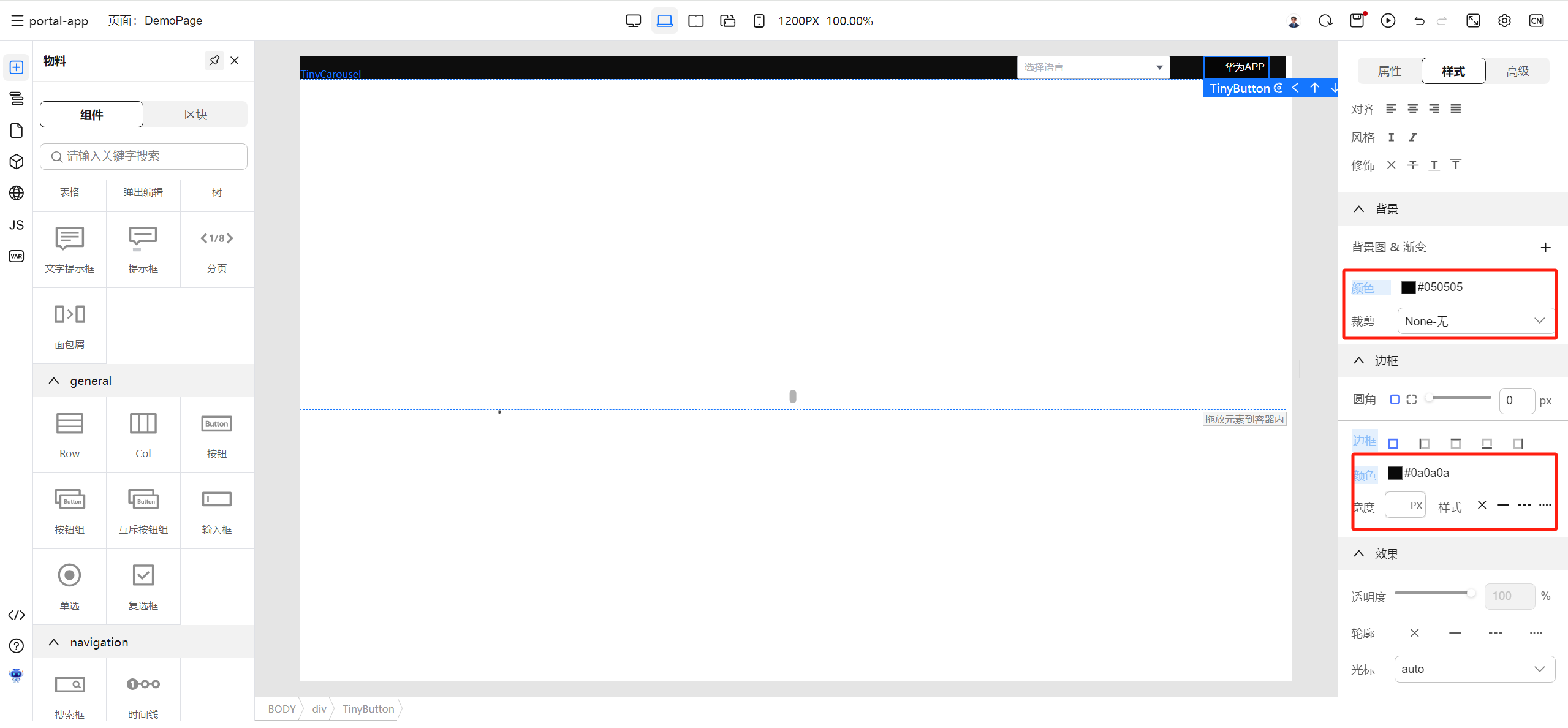
Task: Pin the 物料 panel with pin icon
Action: point(214,61)
